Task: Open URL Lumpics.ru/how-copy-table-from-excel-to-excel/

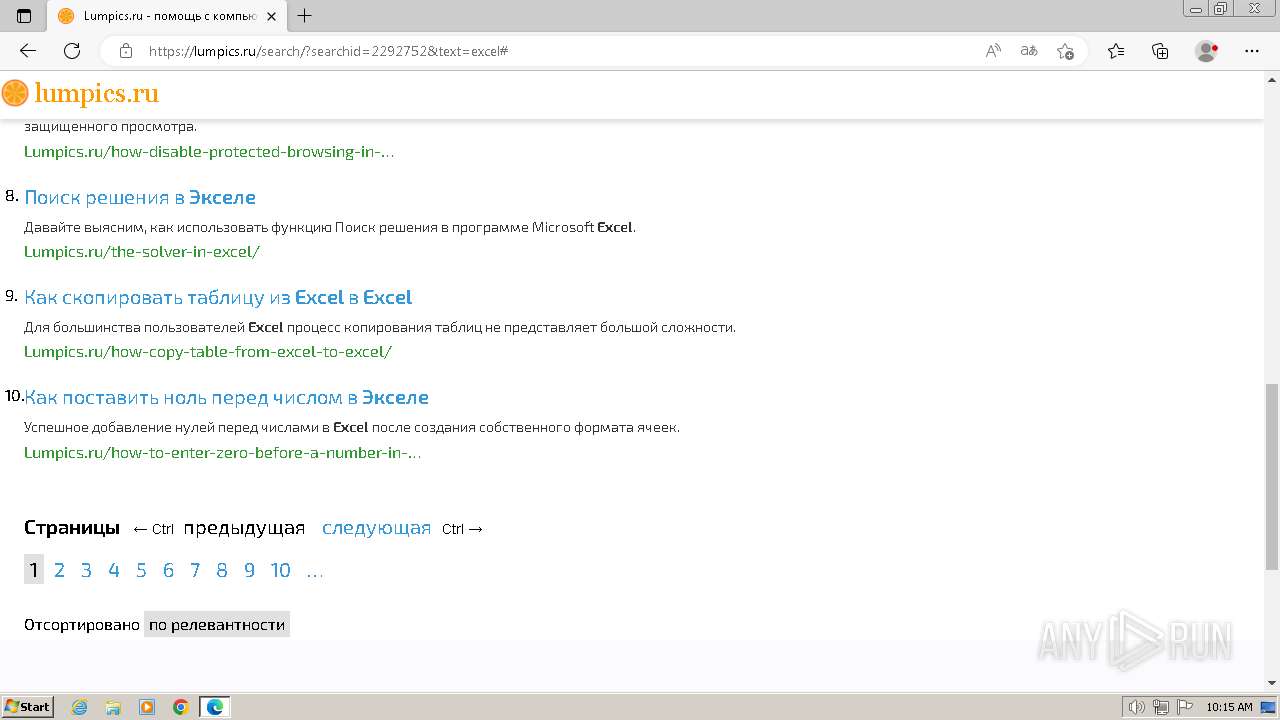Action: click(208, 352)
